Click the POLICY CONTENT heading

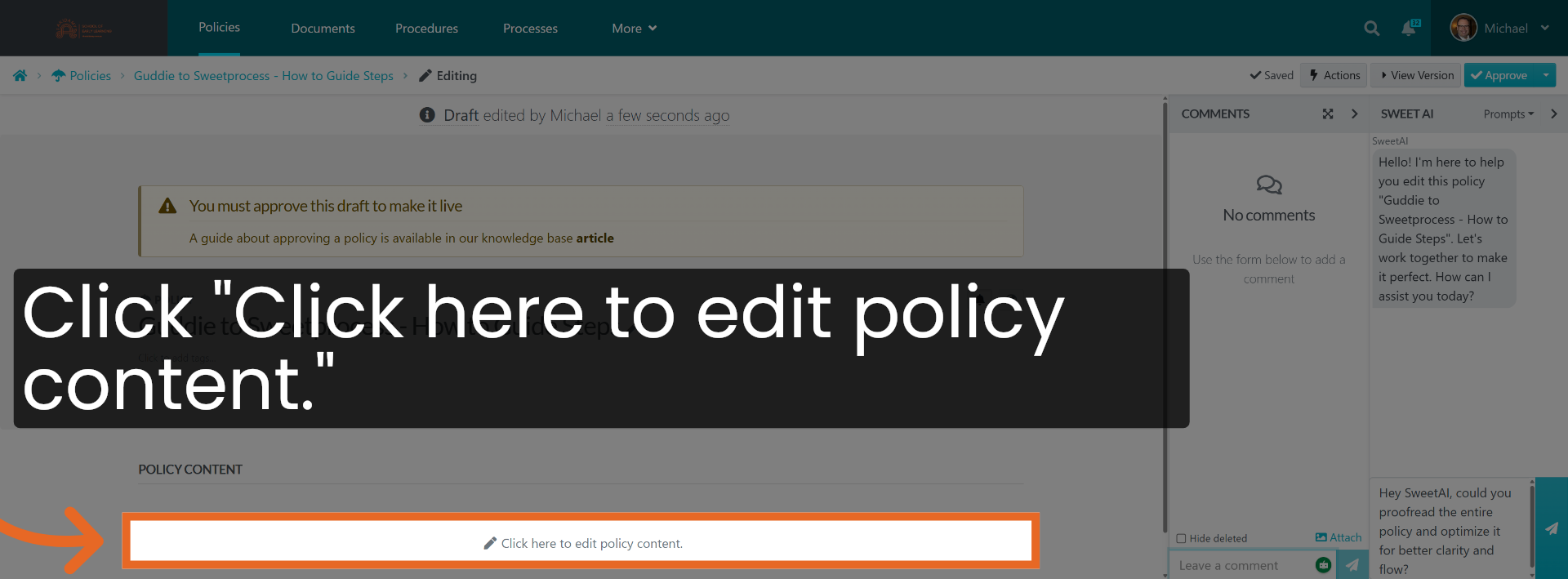[190, 470]
